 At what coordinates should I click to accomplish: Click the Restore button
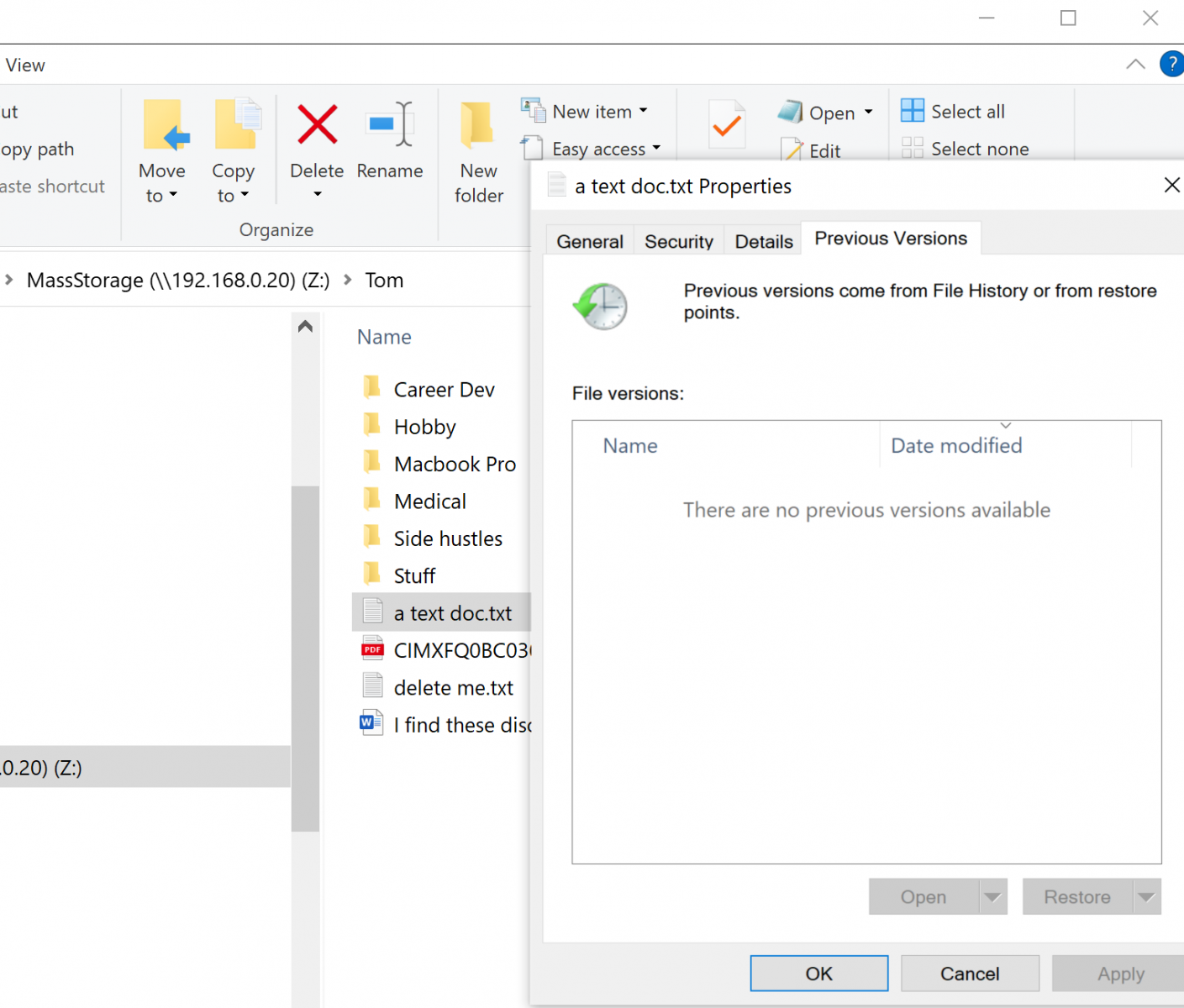pos(1077,897)
